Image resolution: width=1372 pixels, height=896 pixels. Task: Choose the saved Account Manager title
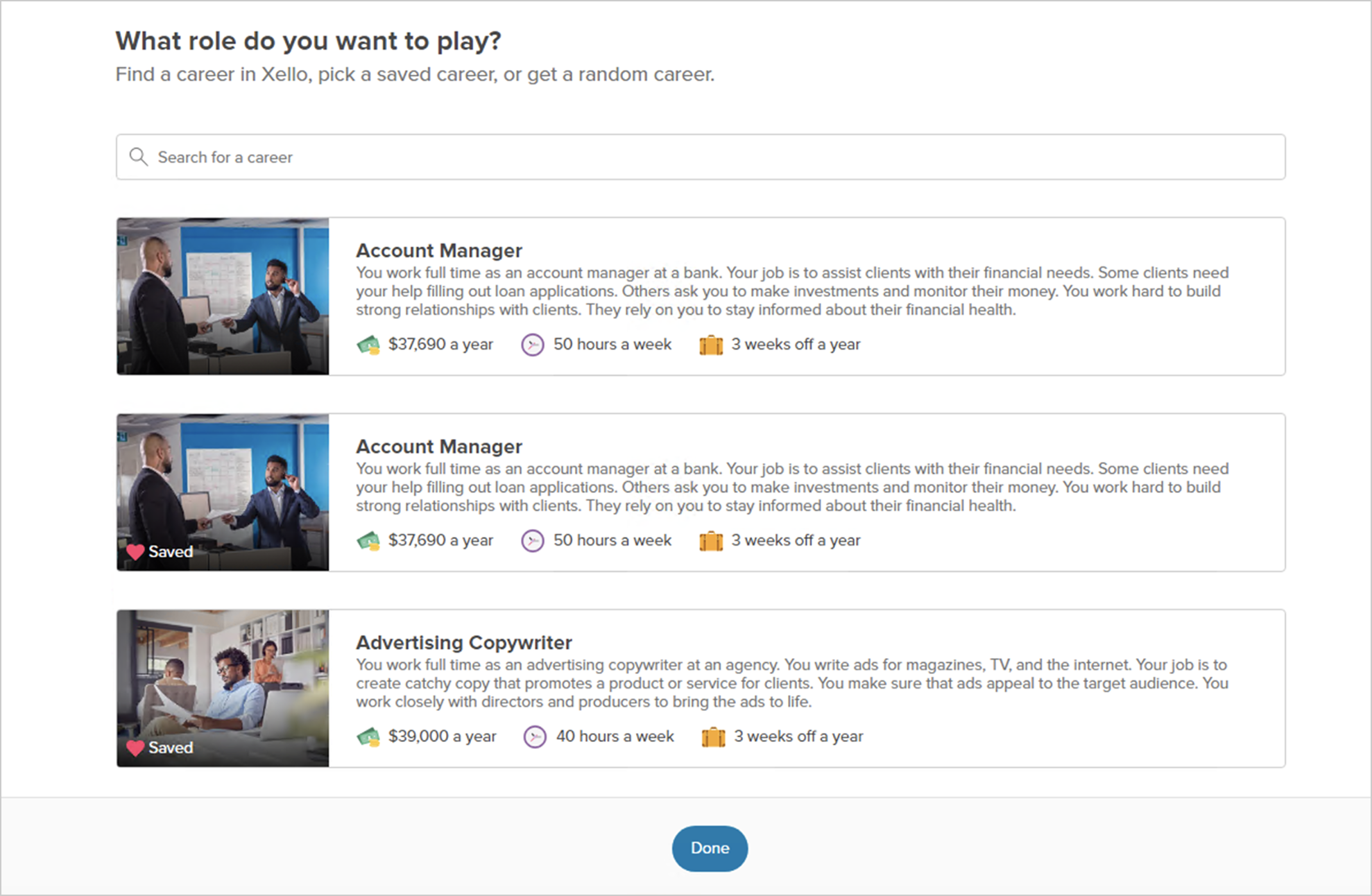(x=438, y=447)
